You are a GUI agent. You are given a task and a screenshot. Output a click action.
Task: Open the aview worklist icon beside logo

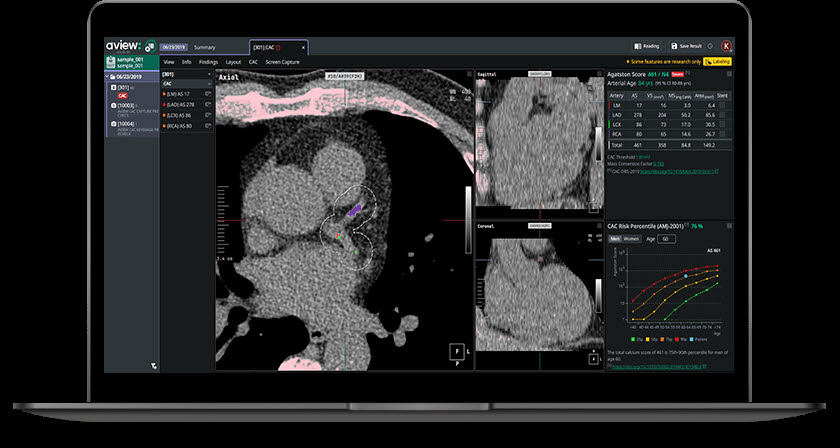click(151, 47)
